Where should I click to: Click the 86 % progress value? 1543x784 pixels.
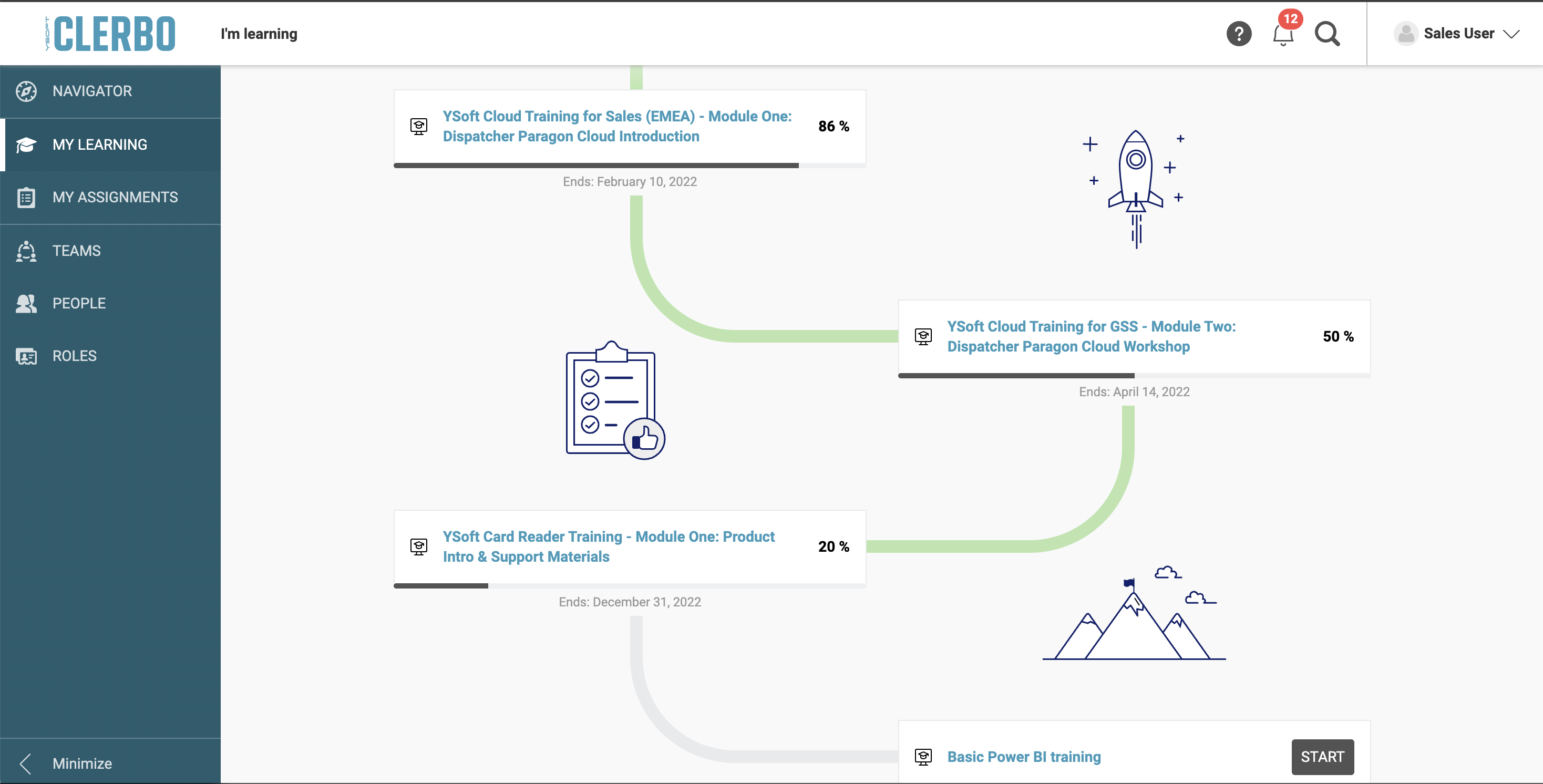pos(833,126)
